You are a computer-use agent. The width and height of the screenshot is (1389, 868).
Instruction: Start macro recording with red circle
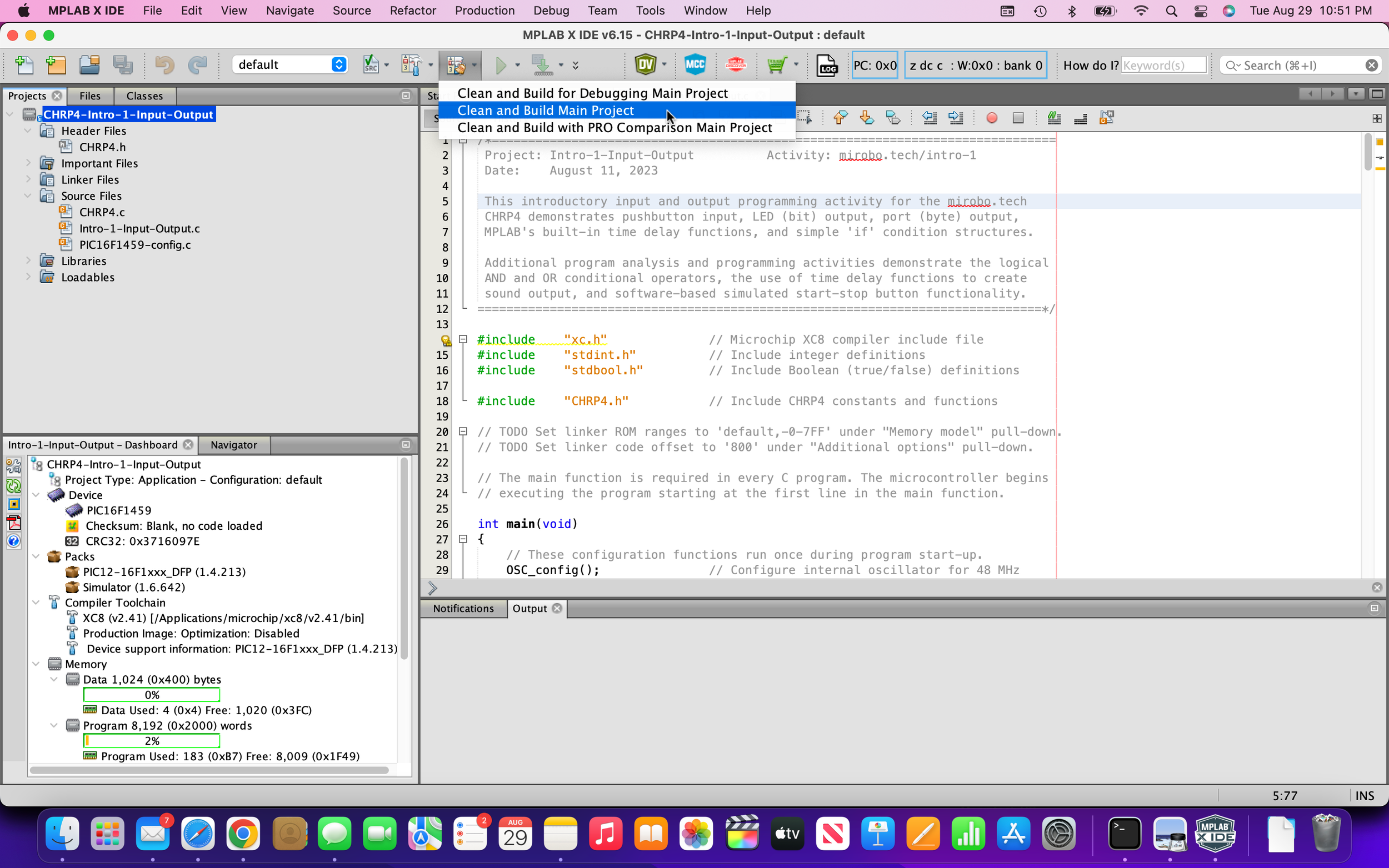point(992,118)
